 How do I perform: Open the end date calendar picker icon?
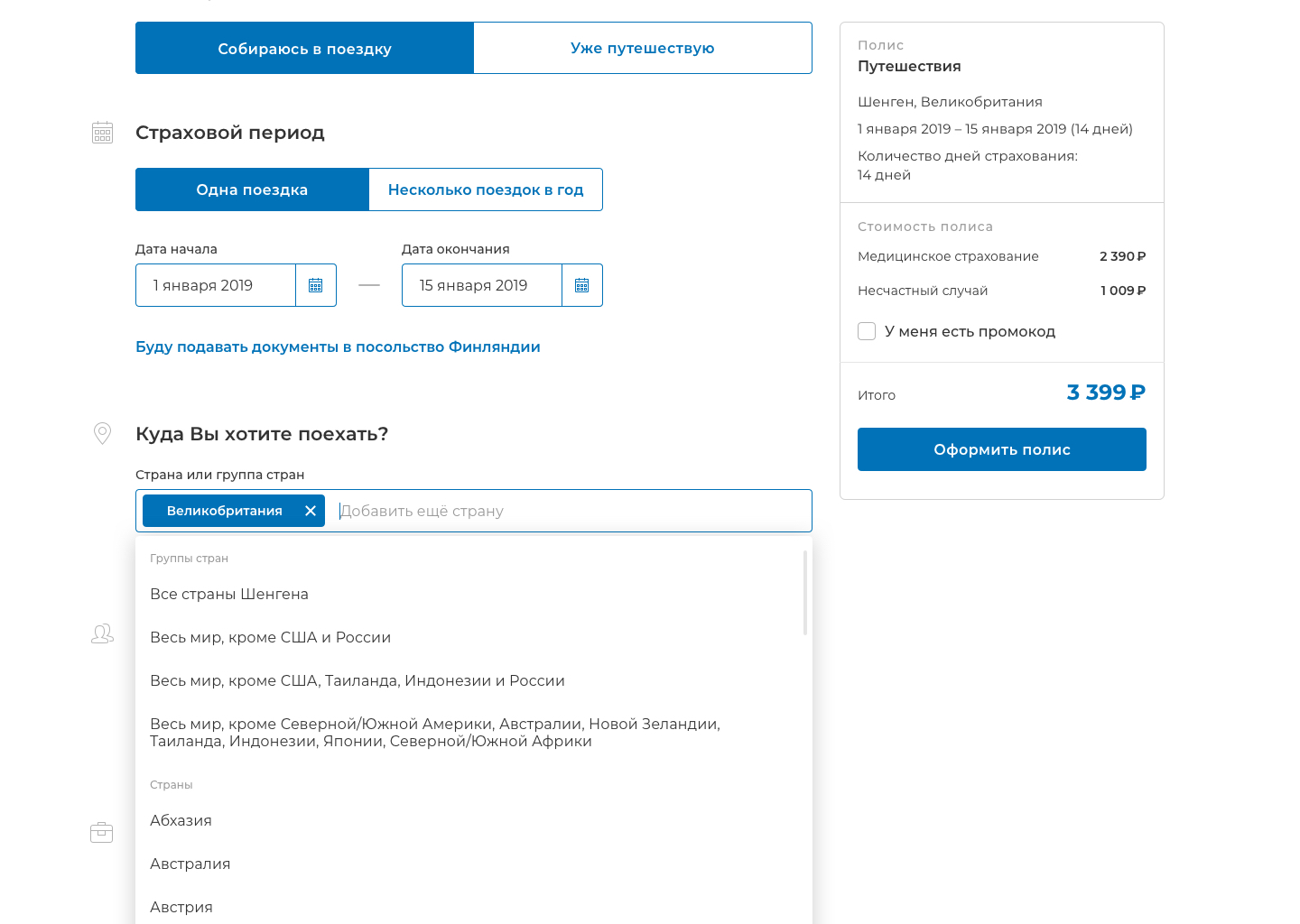pos(582,285)
